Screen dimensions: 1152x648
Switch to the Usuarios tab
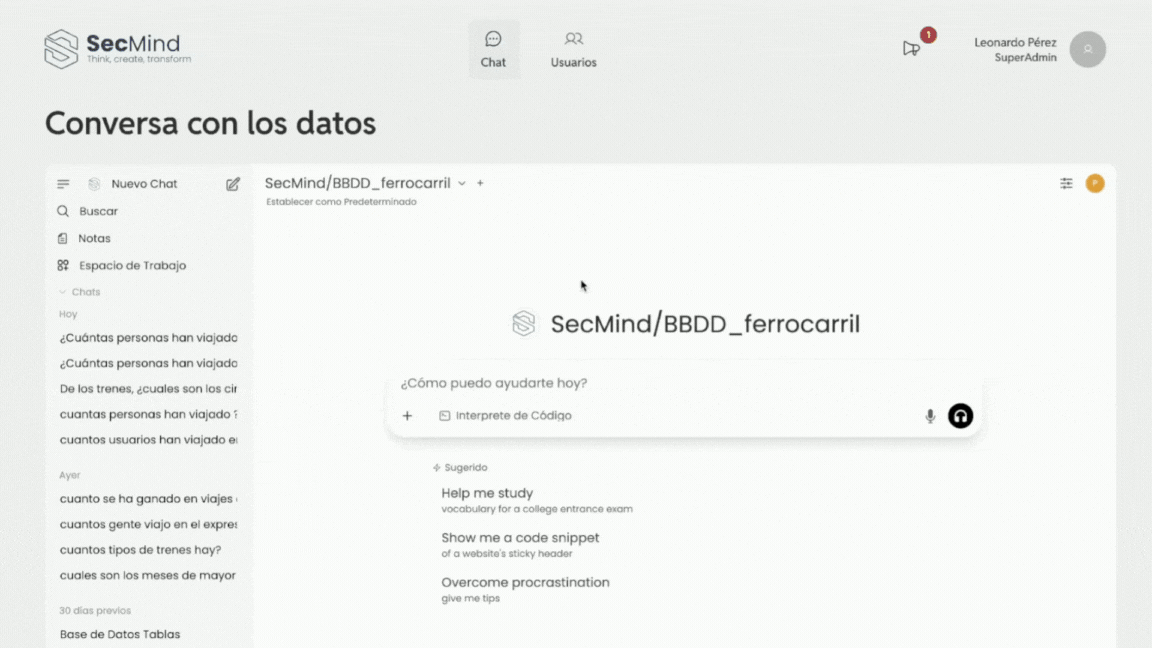[573, 49]
